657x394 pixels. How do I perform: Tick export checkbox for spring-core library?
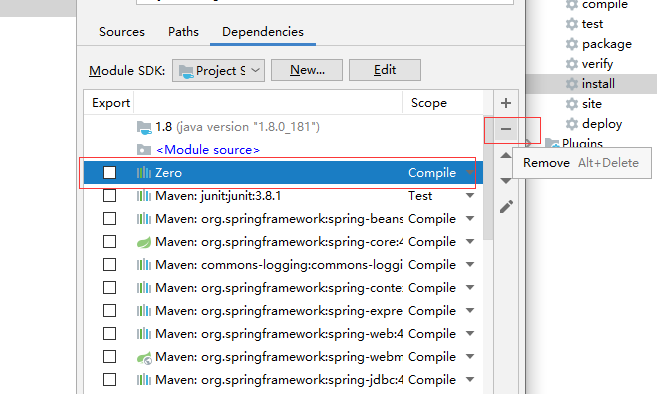pyautogui.click(x=109, y=242)
